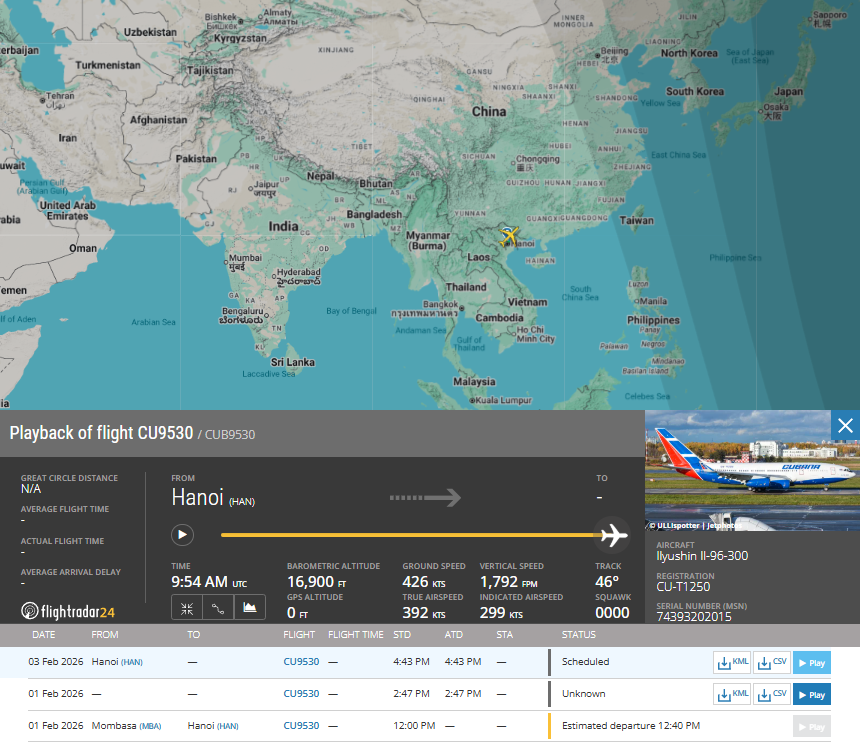Click the HAN airport code in 03 Feb row
This screenshot has width=860, height=742.
(132, 662)
